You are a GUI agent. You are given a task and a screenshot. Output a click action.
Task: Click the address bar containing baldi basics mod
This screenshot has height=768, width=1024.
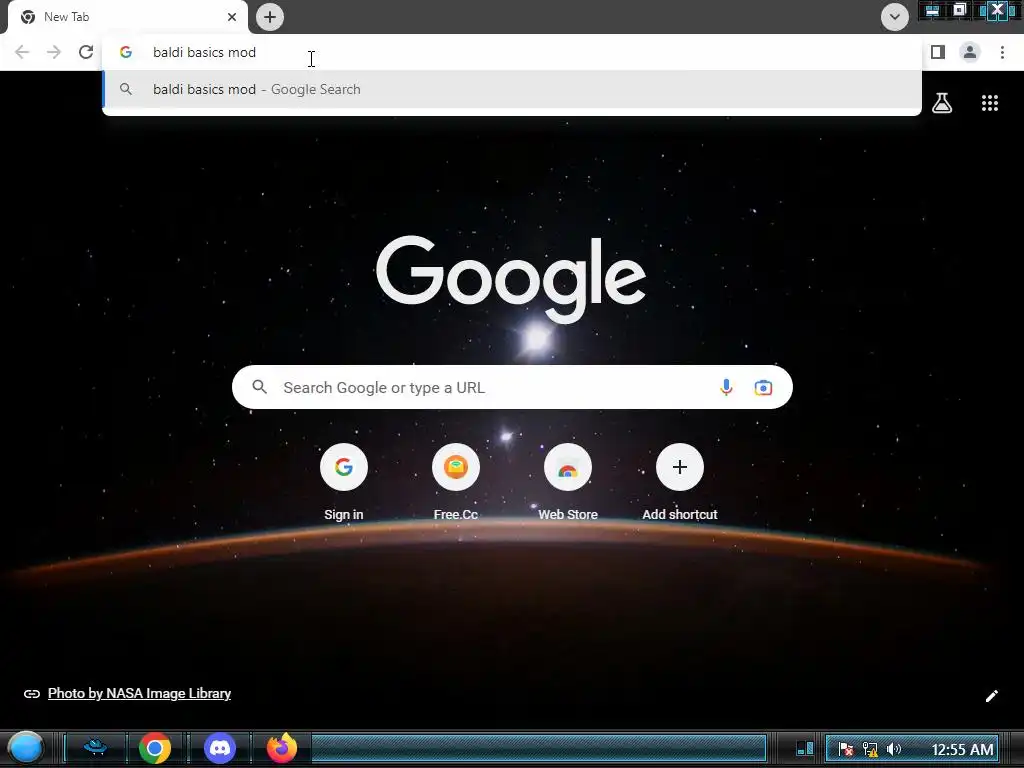tap(512, 52)
